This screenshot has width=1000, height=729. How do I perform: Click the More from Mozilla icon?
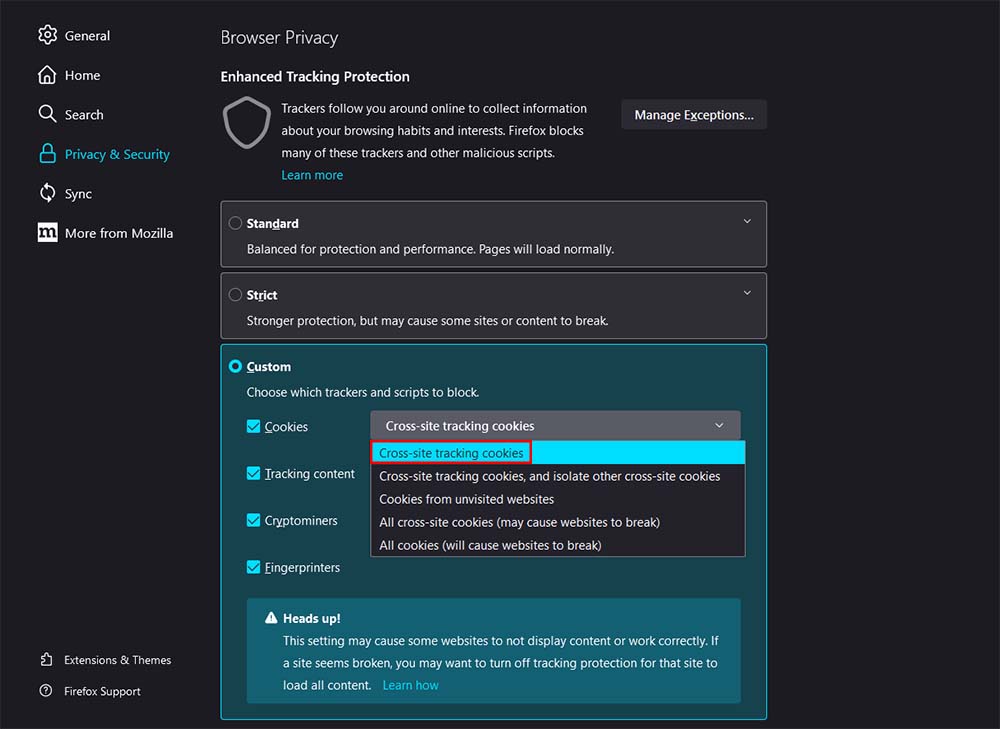pyautogui.click(x=47, y=233)
